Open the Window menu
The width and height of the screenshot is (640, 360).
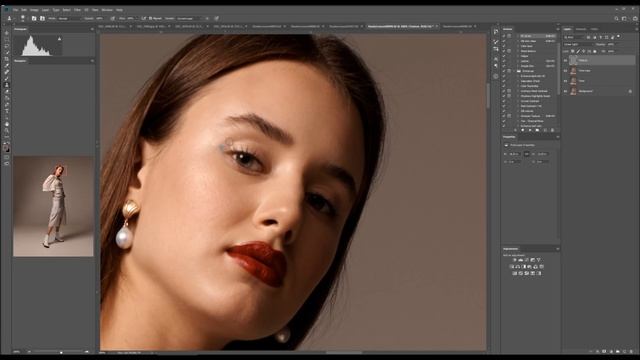[x=107, y=10]
